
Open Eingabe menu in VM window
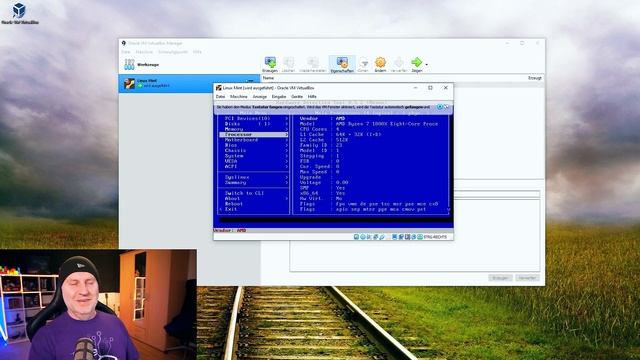click(279, 97)
